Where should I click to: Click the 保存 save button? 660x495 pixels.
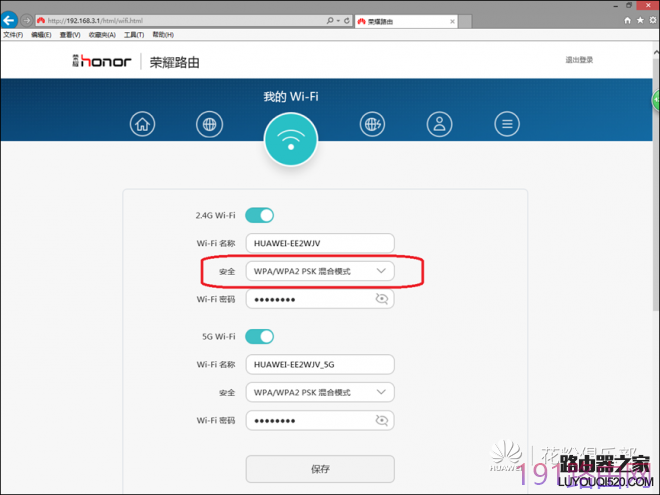320,468
